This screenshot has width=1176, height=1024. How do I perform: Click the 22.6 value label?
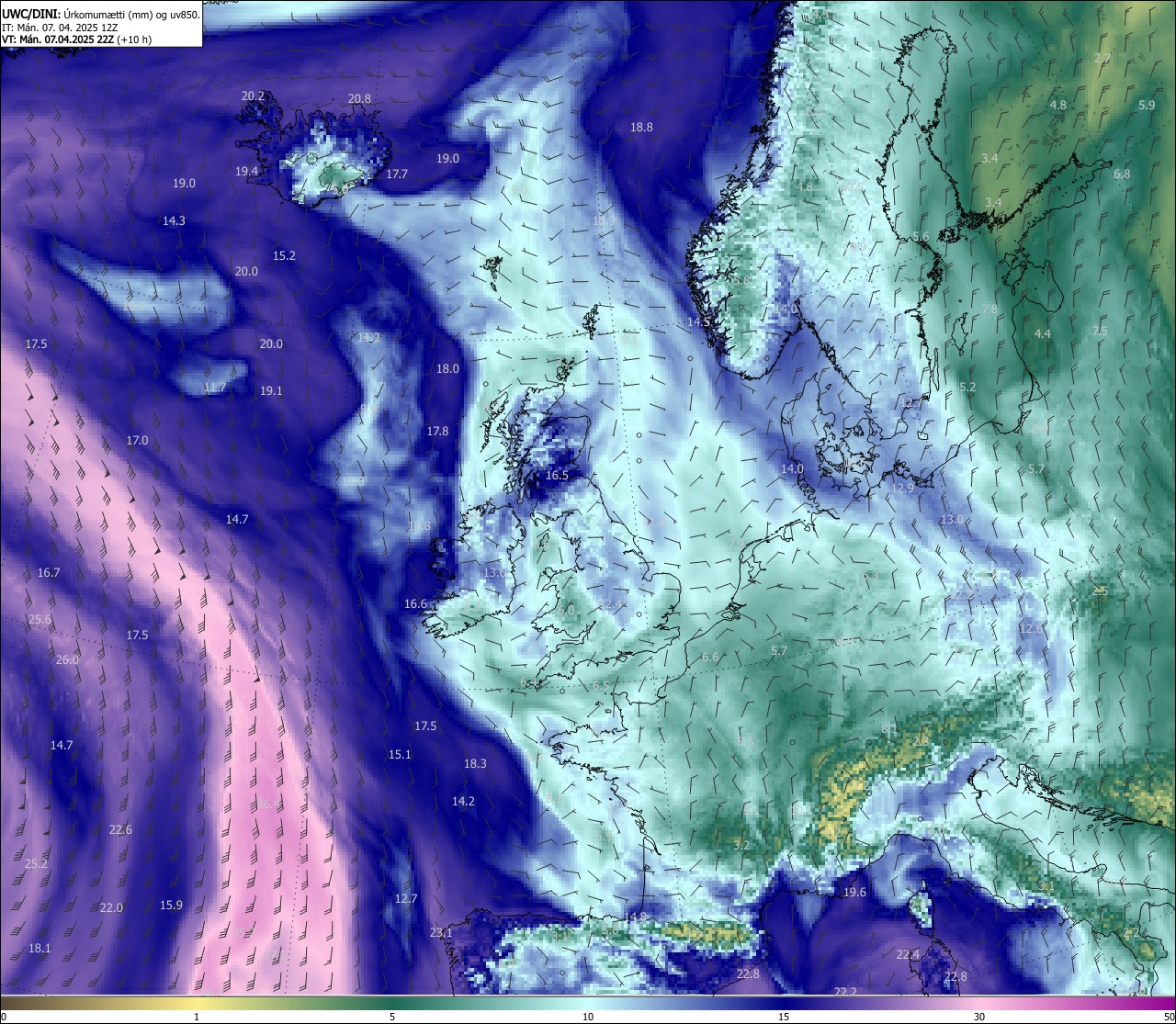pyautogui.click(x=120, y=830)
